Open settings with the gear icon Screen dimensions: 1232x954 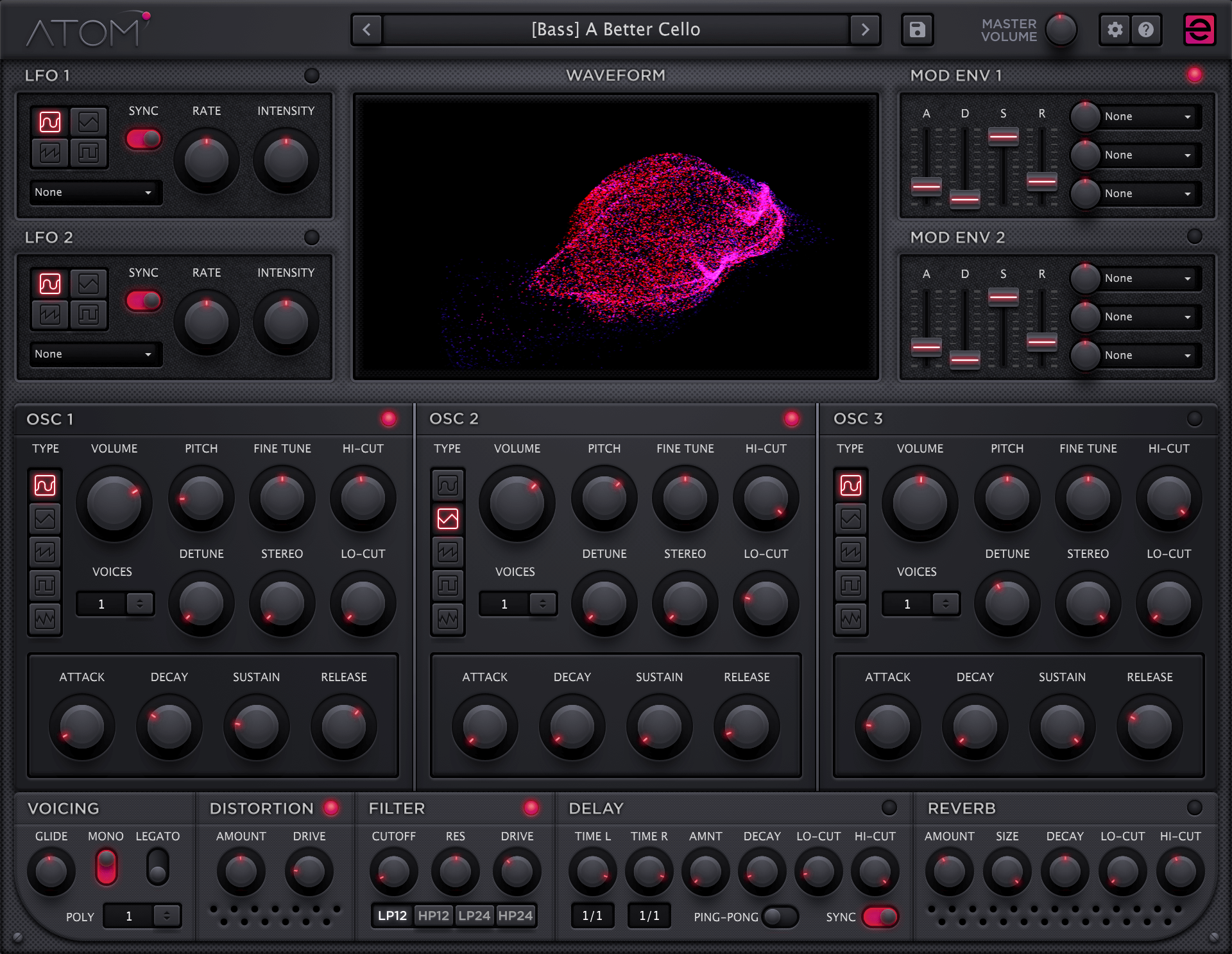(x=1115, y=30)
